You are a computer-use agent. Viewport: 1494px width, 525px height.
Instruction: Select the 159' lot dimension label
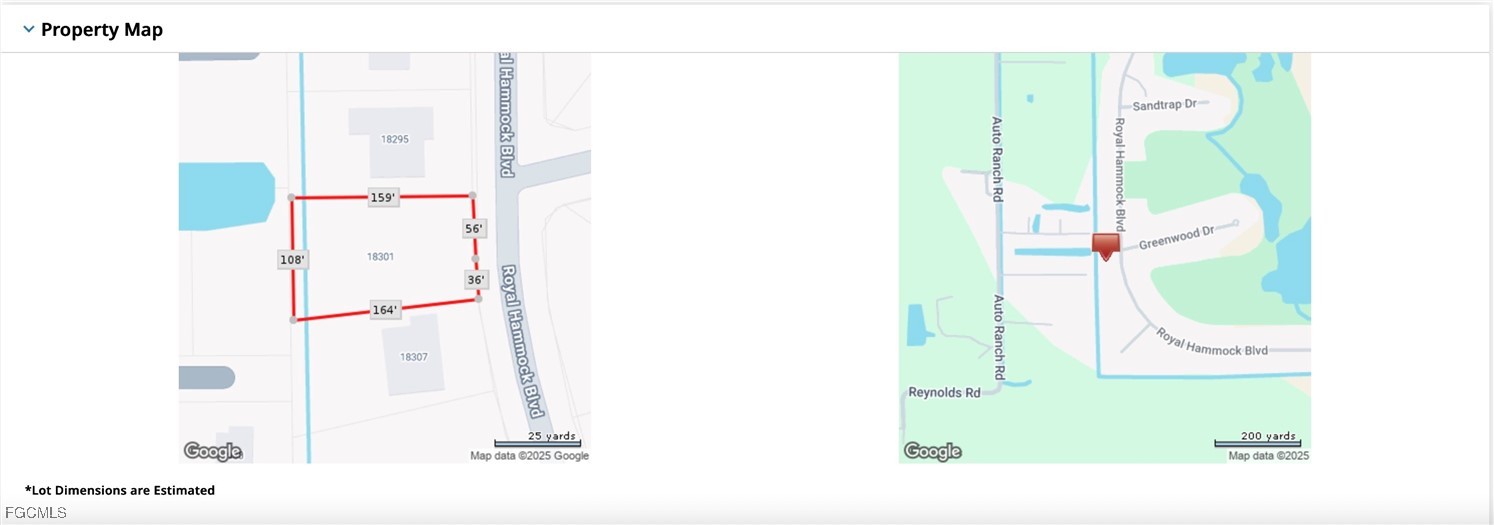point(384,197)
